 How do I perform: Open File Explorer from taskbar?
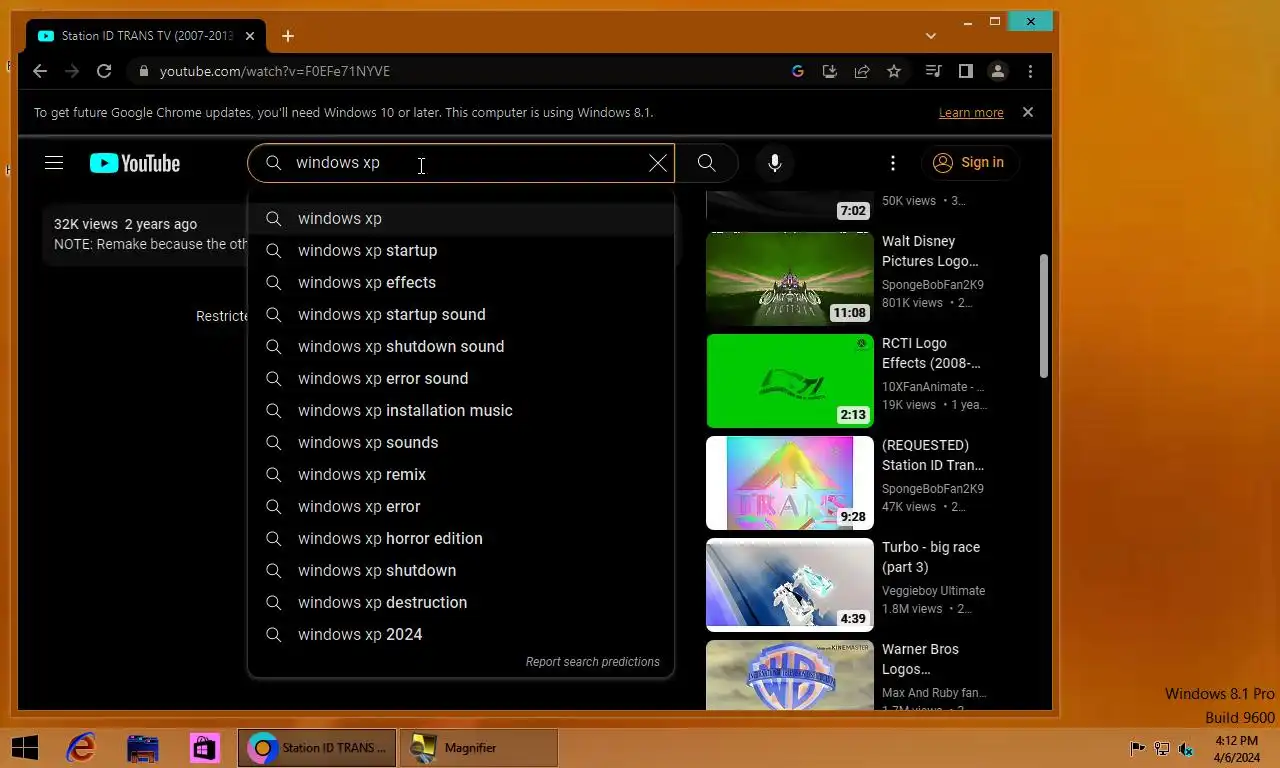(x=143, y=747)
